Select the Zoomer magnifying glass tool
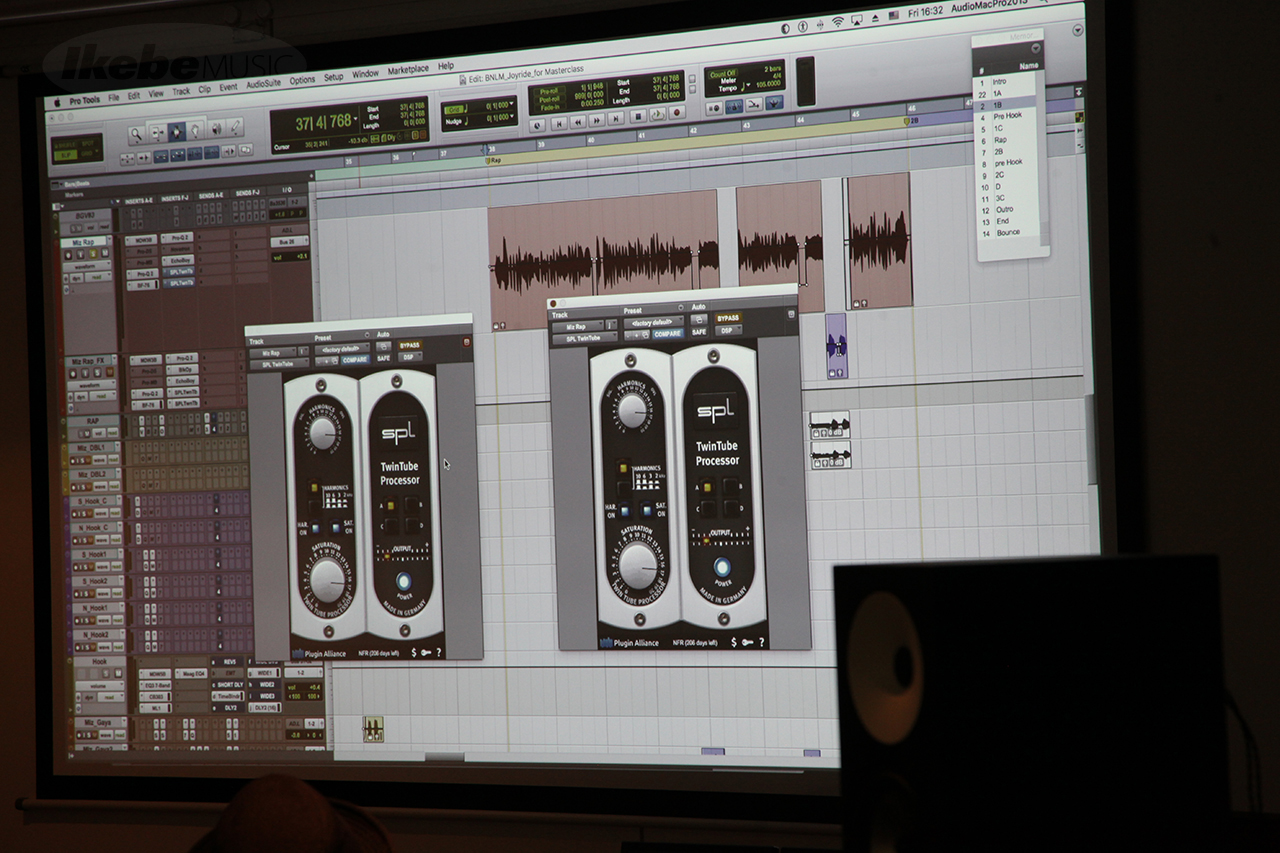Image resolution: width=1280 pixels, height=853 pixels. (137, 134)
